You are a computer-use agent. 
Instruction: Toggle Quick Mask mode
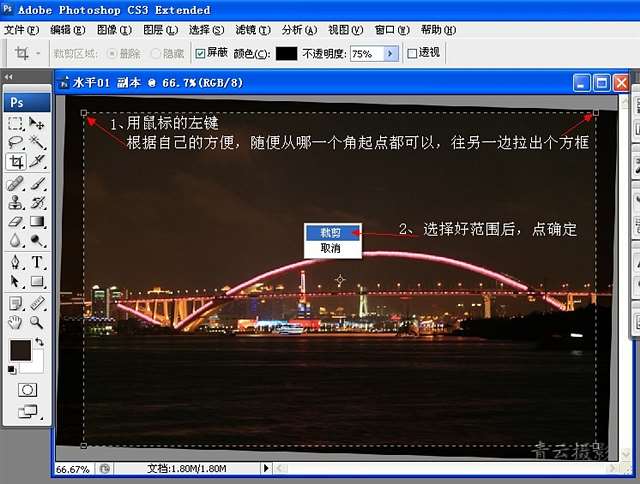click(x=27, y=390)
